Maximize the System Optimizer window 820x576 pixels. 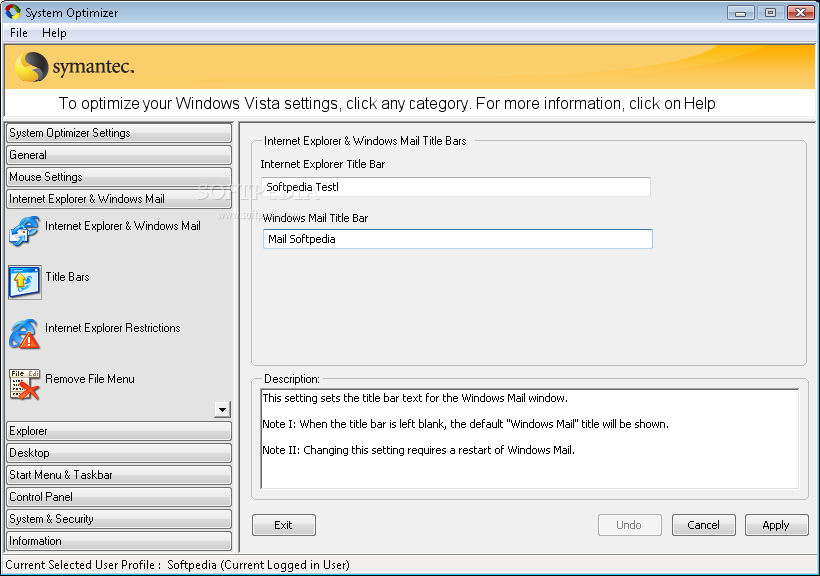click(770, 13)
